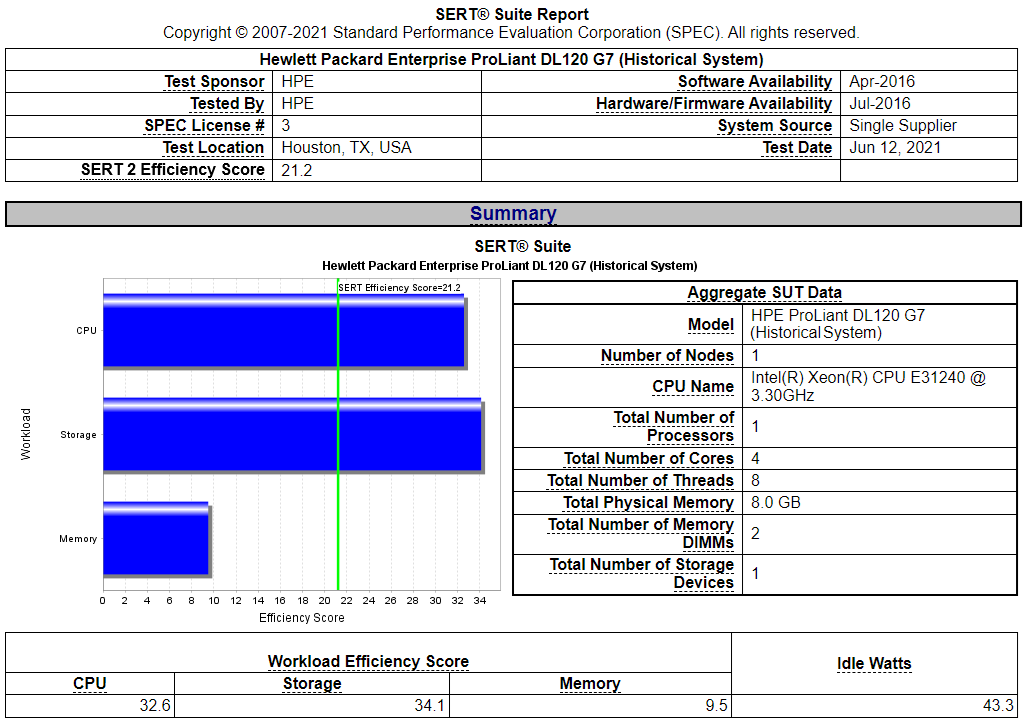
Task: Click the Storage bar in the chart
Action: (x=293, y=435)
